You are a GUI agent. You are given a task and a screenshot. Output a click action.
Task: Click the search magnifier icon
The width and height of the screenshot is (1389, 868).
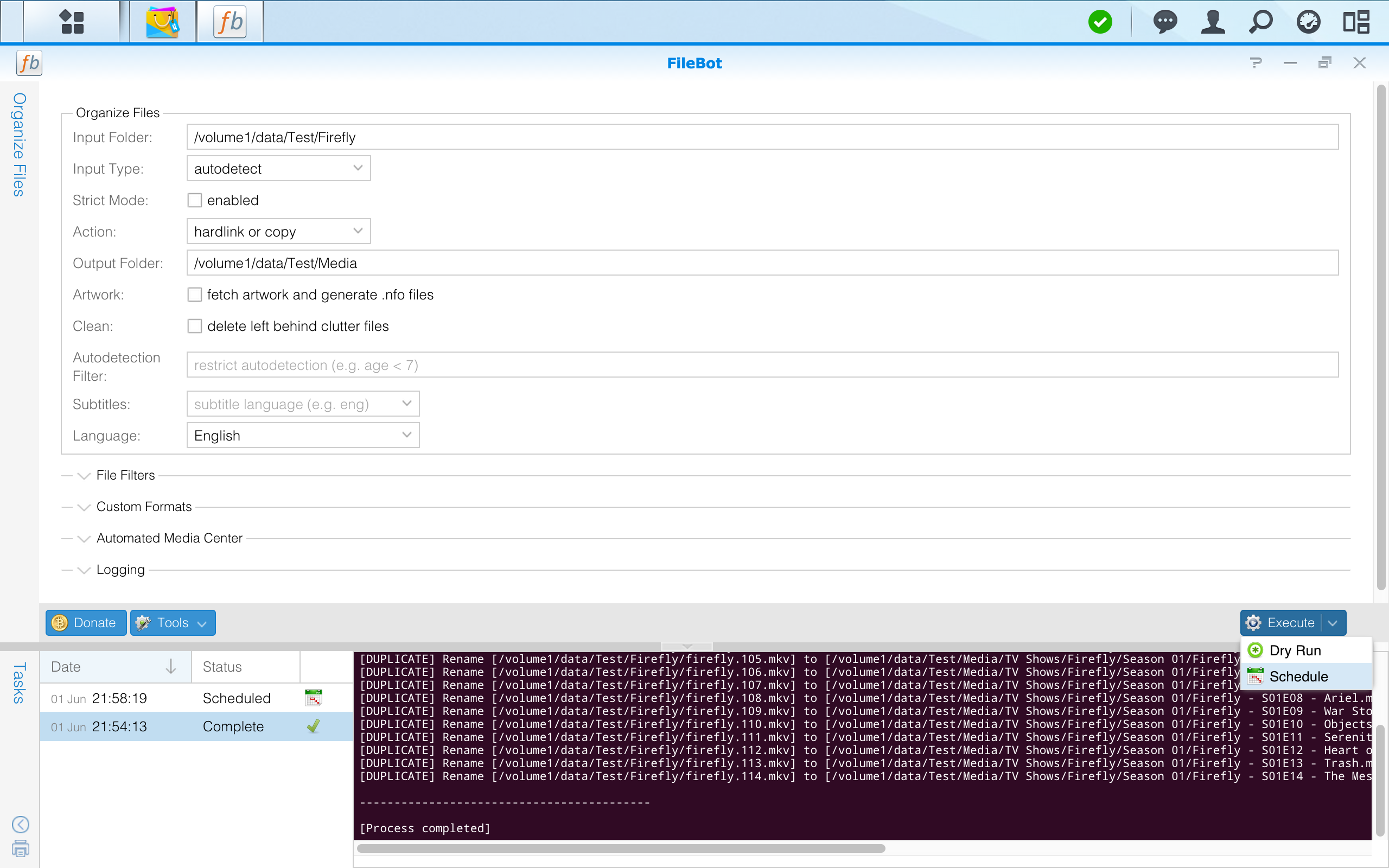tap(1260, 22)
